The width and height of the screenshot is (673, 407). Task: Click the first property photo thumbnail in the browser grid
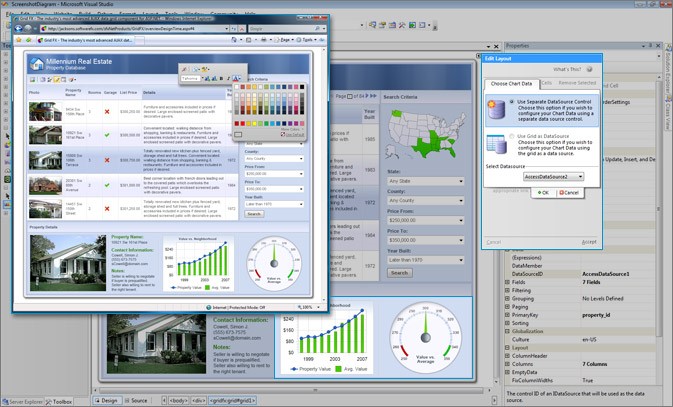coord(45,112)
